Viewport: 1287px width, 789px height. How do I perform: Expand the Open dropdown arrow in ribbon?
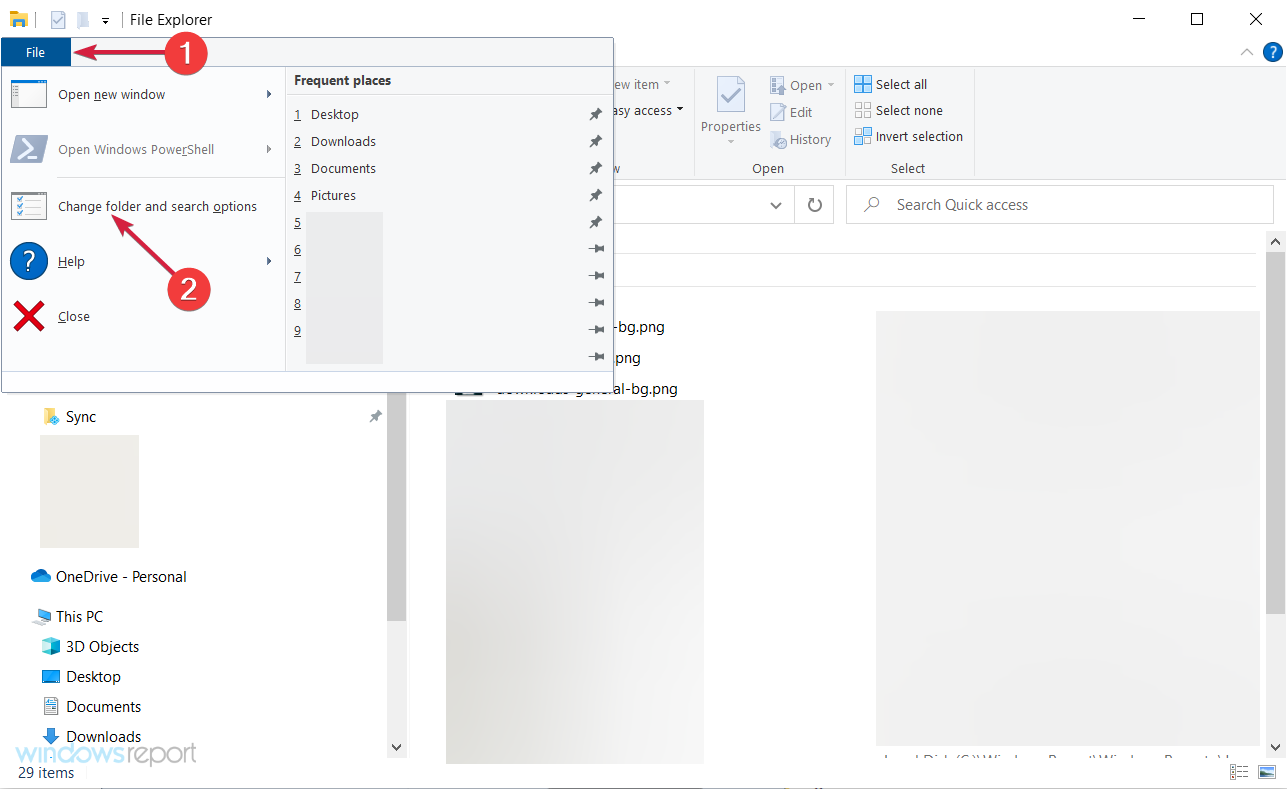[x=831, y=85]
